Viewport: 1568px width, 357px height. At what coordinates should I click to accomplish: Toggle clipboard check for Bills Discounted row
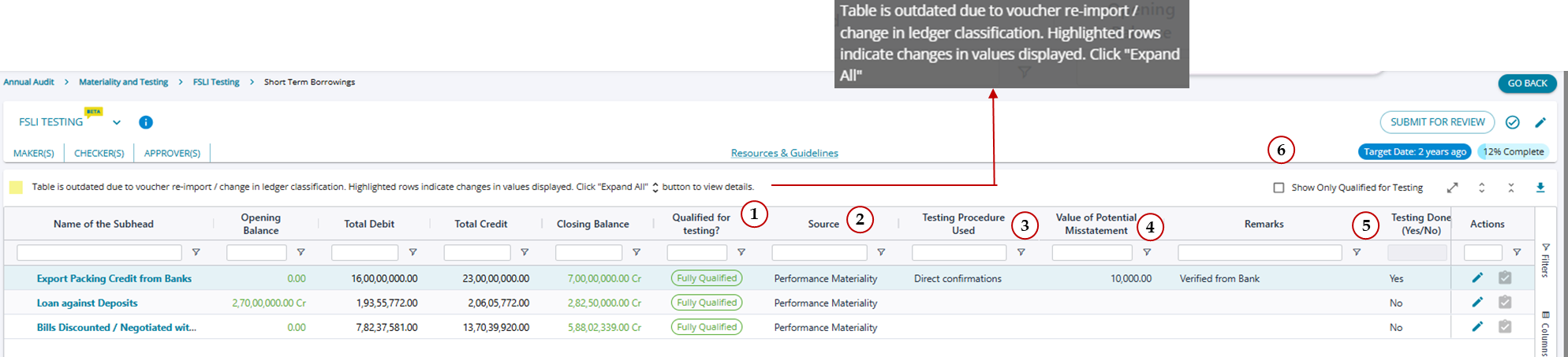(x=1505, y=326)
